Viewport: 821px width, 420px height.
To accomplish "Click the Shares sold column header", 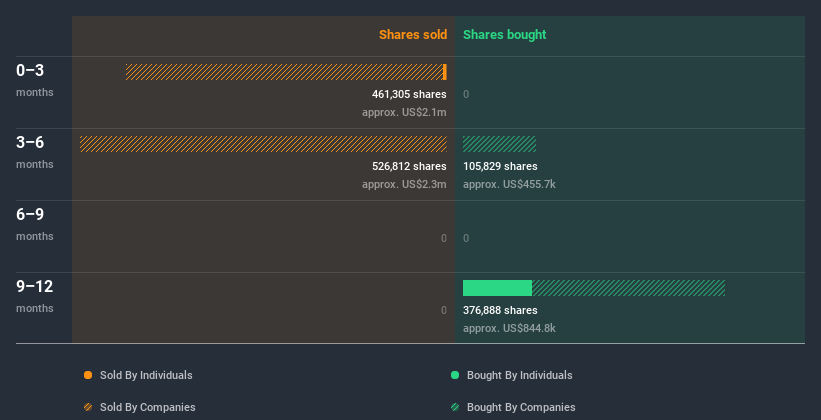I will (413, 35).
